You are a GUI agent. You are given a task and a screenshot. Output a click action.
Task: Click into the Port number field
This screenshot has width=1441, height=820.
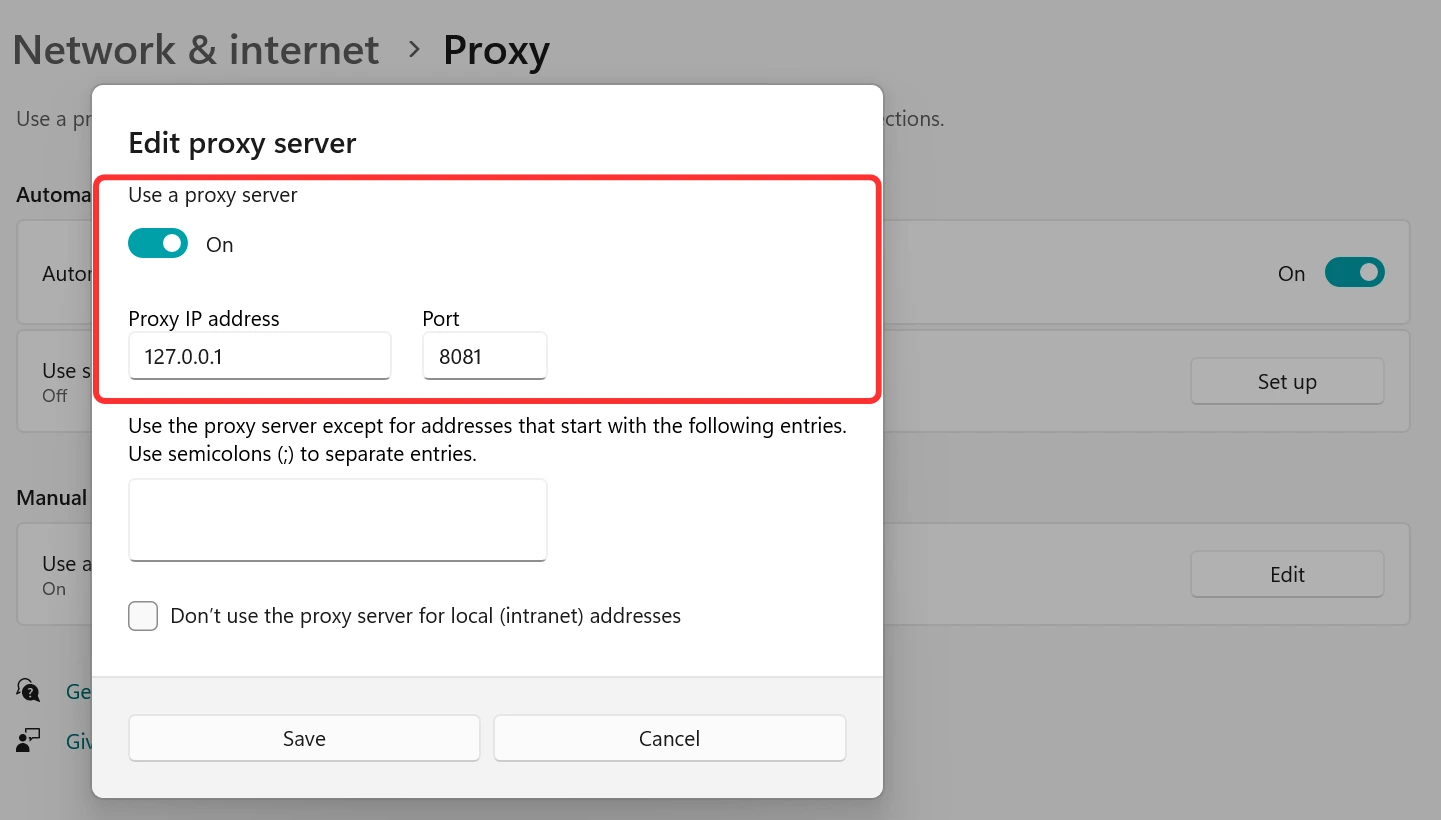484,356
